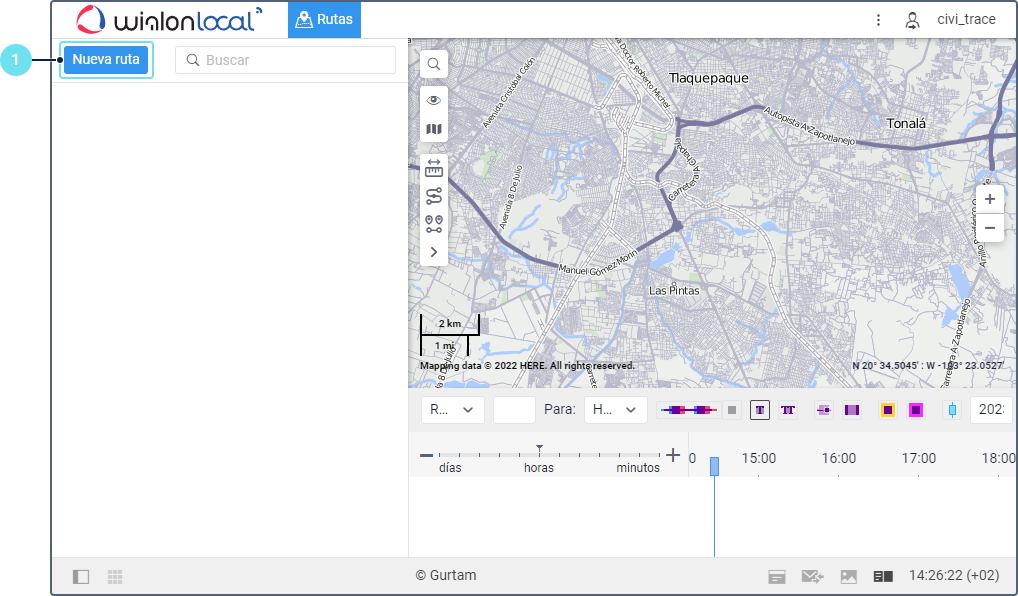Open the image icon in bottom bar
Image resolution: width=1018 pixels, height=596 pixels.
(x=849, y=577)
